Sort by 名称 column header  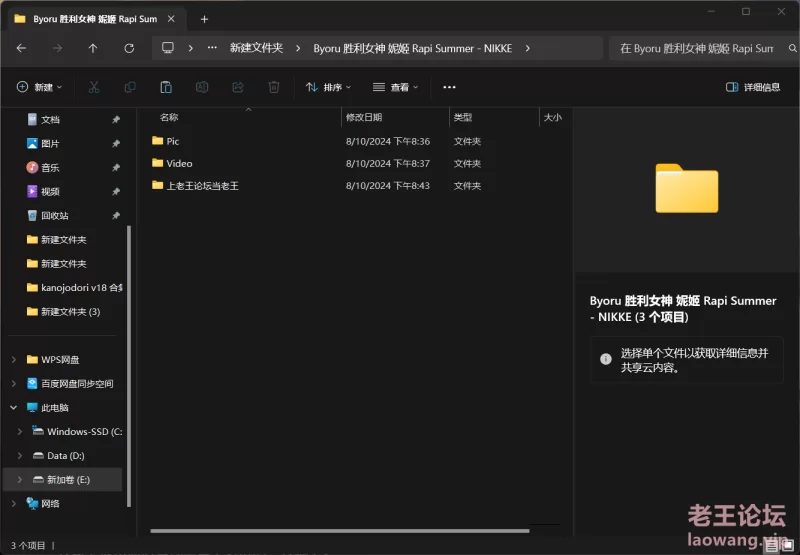point(169,117)
